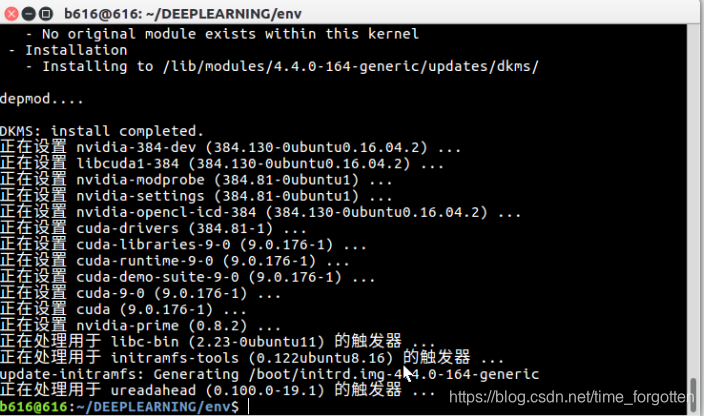Select the line 'DKMS: install completed.'
Image resolution: width=704 pixels, height=416 pixels.
coord(102,131)
